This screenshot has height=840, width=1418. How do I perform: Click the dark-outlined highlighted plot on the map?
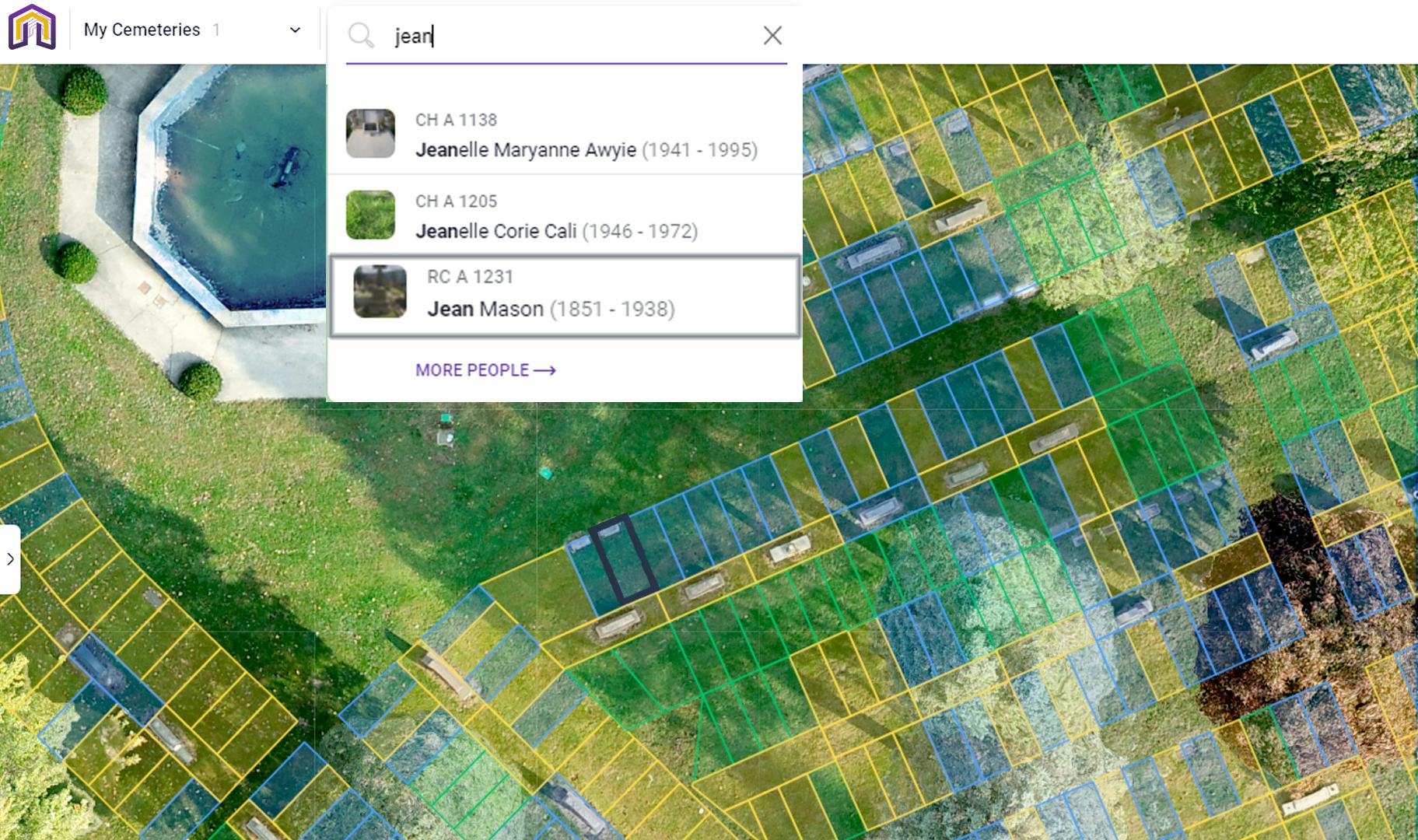pyautogui.click(x=623, y=559)
